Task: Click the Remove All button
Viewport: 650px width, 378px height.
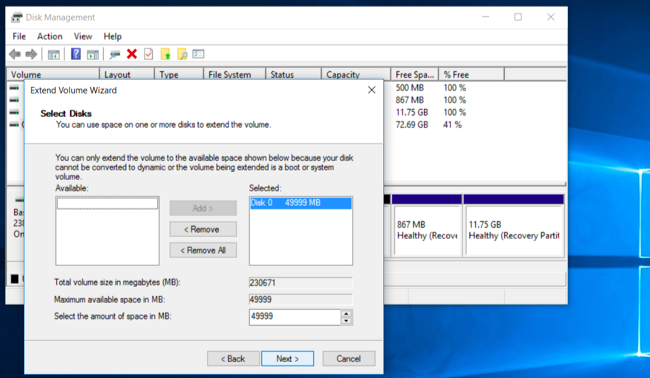Action: click(203, 250)
